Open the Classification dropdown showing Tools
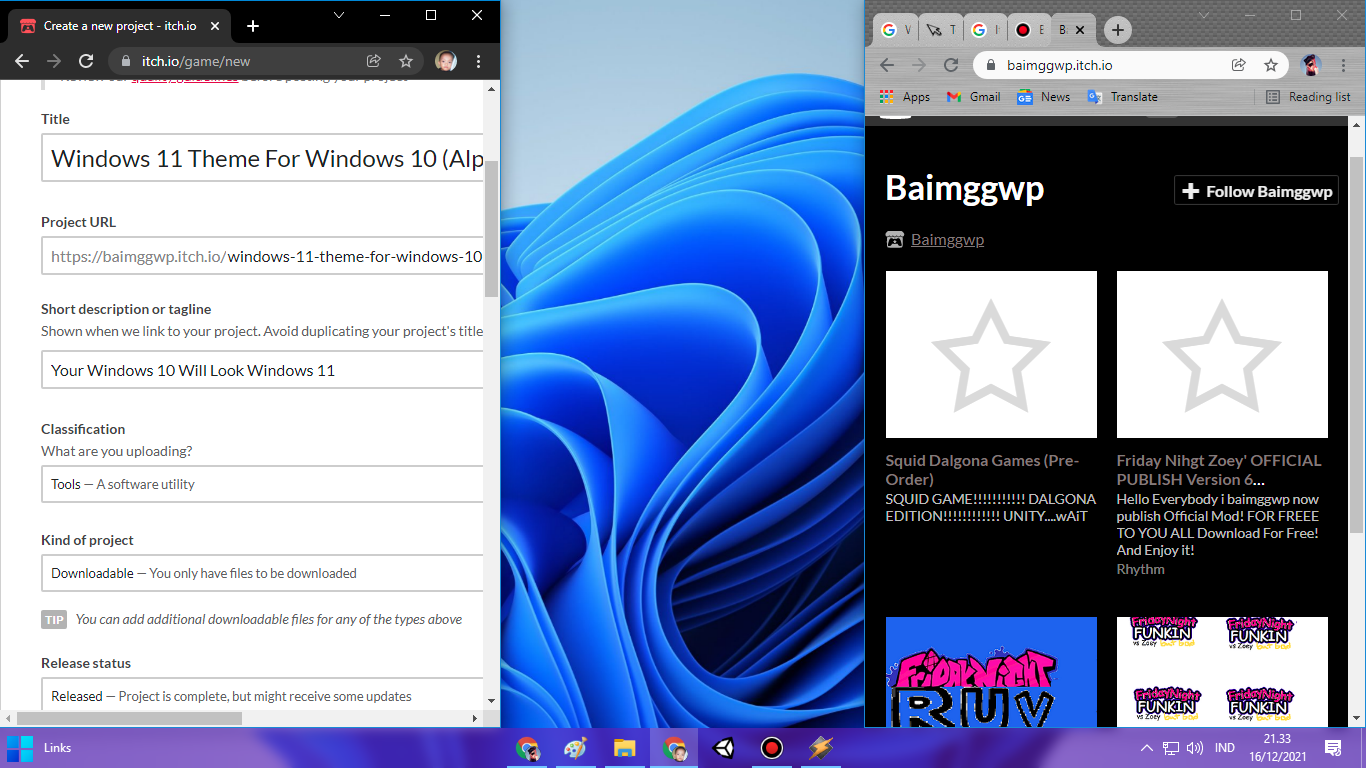The width and height of the screenshot is (1366, 768). pyautogui.click(x=263, y=484)
